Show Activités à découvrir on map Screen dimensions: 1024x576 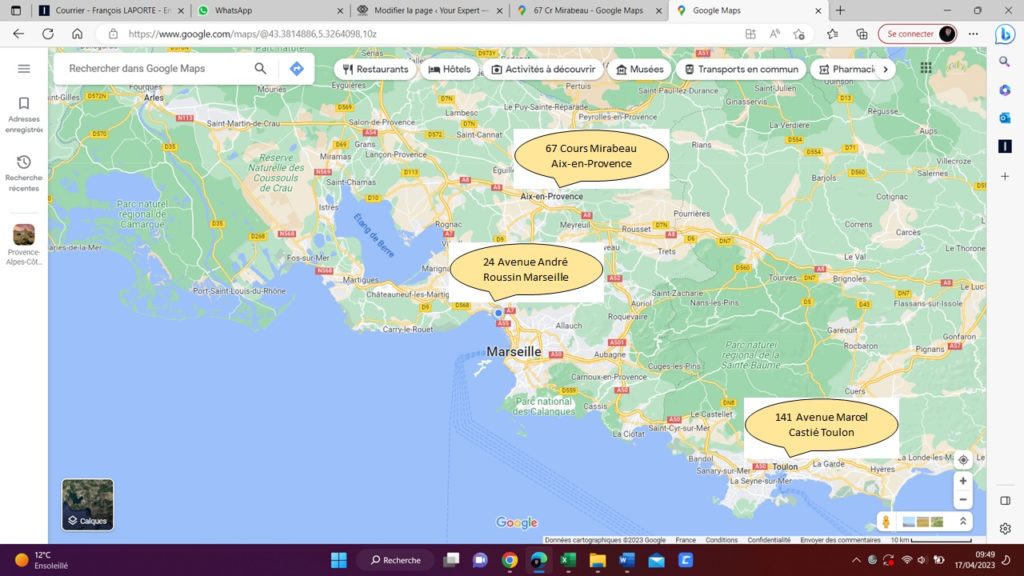click(543, 69)
